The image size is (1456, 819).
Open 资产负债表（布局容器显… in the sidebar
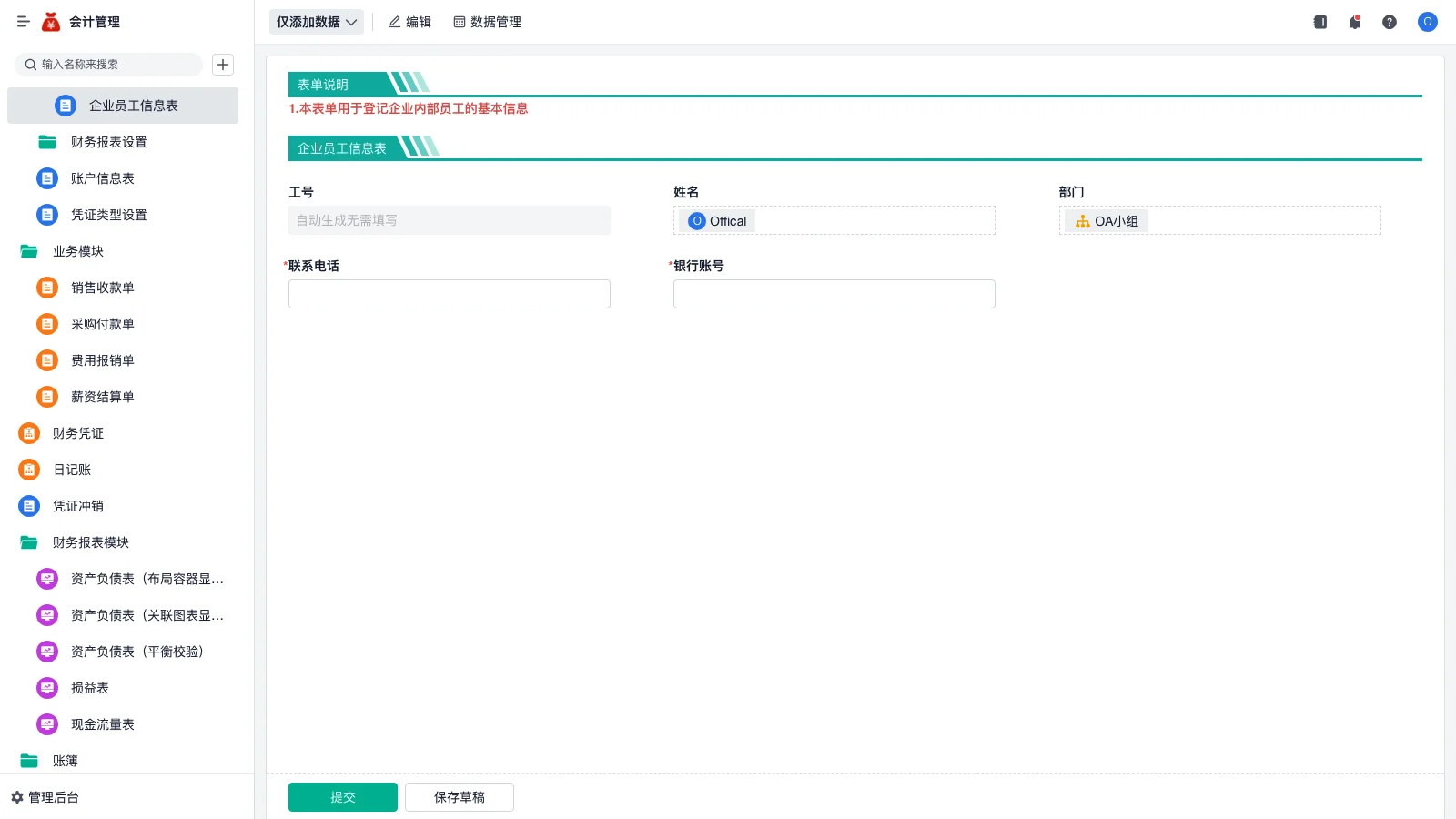click(123, 579)
